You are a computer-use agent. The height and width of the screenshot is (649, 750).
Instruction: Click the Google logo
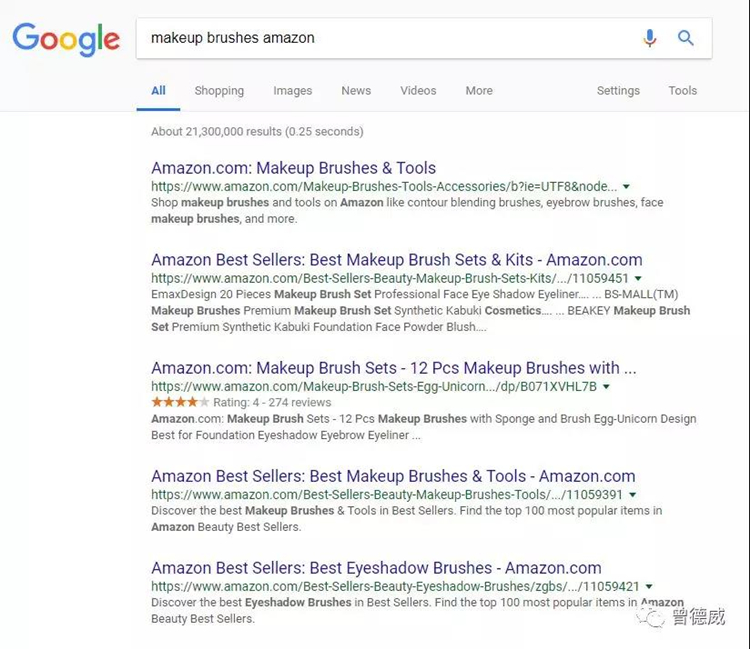[66, 39]
